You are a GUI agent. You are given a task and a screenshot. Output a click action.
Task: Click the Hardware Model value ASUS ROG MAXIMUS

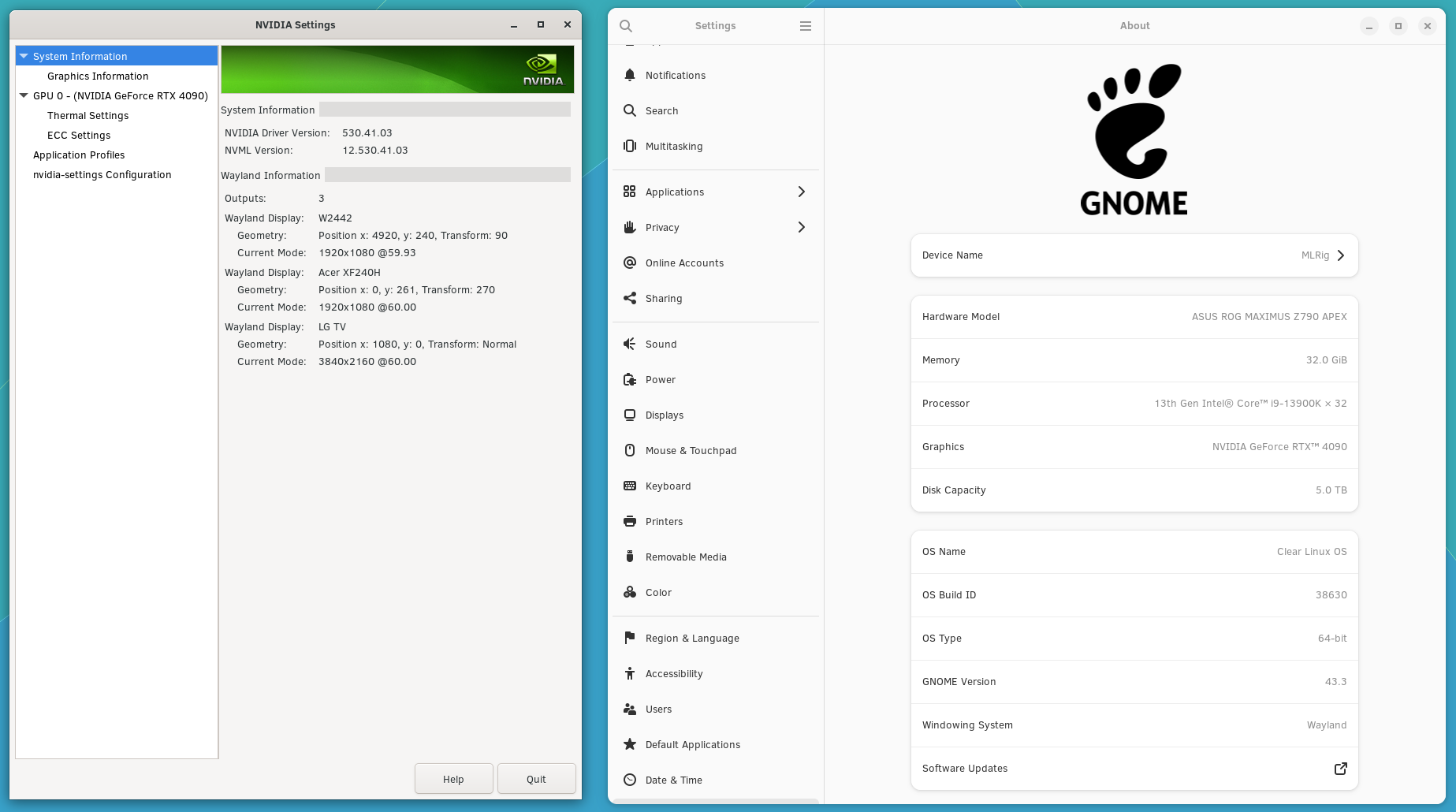[x=1269, y=317]
